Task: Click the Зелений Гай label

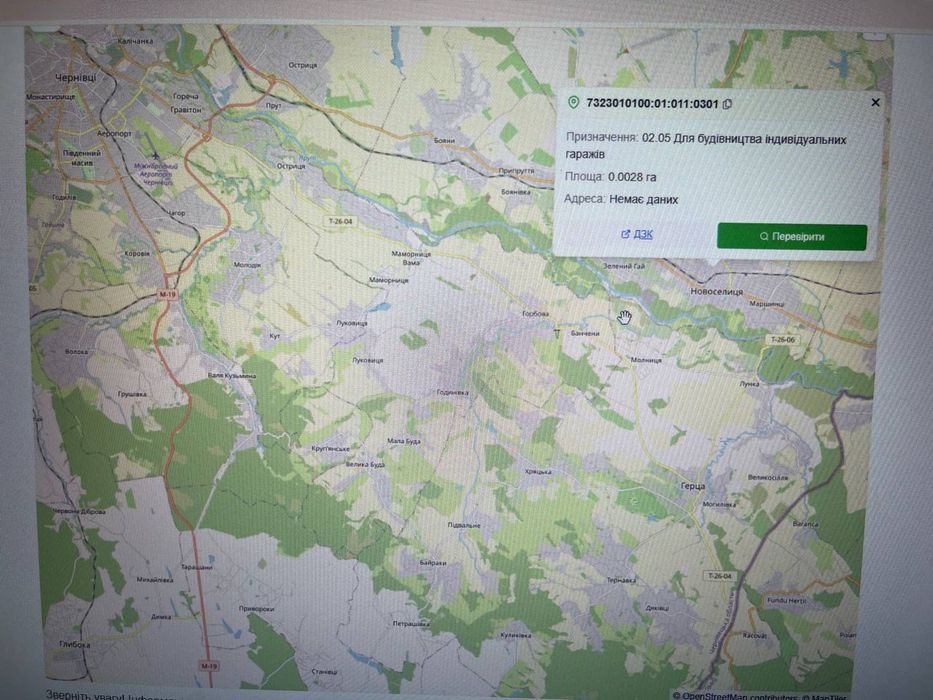Action: pos(624,266)
